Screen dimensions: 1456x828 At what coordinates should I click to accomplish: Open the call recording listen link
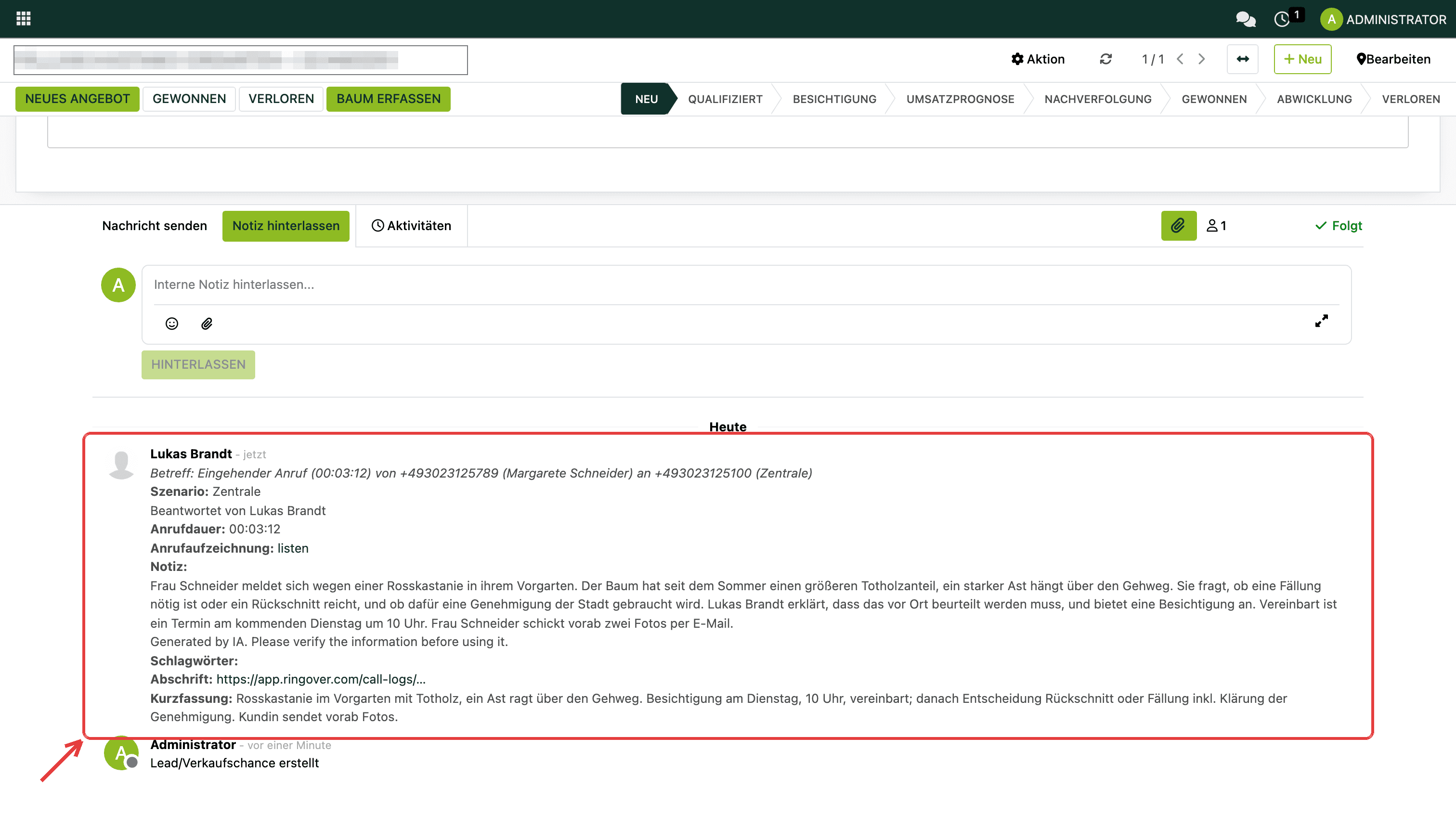tap(293, 548)
